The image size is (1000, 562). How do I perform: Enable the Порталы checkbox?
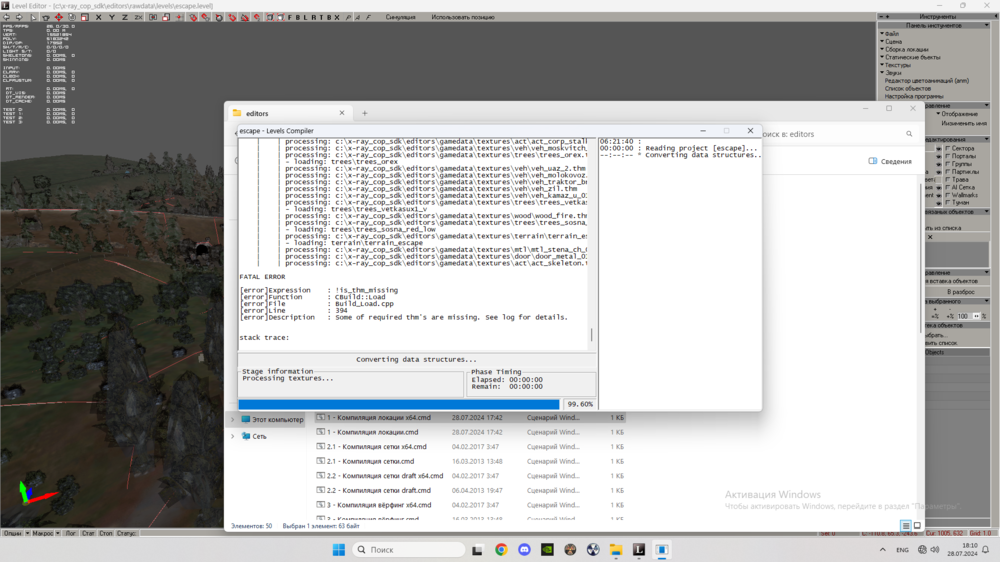[947, 156]
